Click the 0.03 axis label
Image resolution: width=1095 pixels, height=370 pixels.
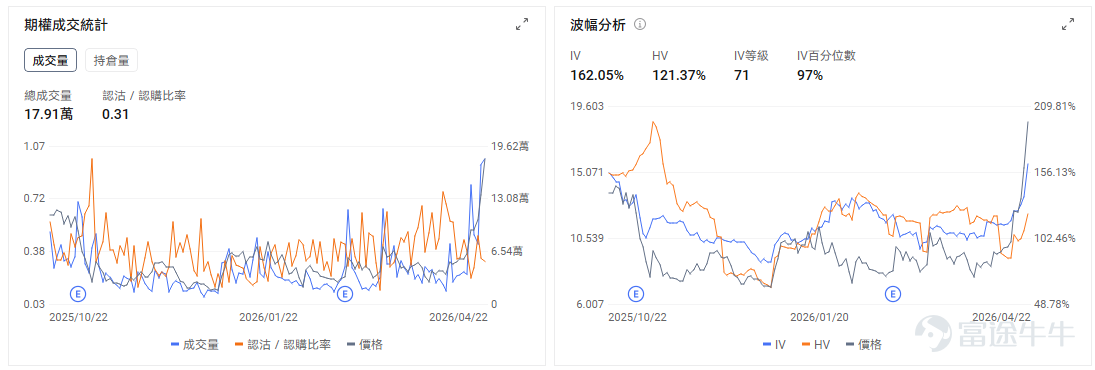coord(34,304)
